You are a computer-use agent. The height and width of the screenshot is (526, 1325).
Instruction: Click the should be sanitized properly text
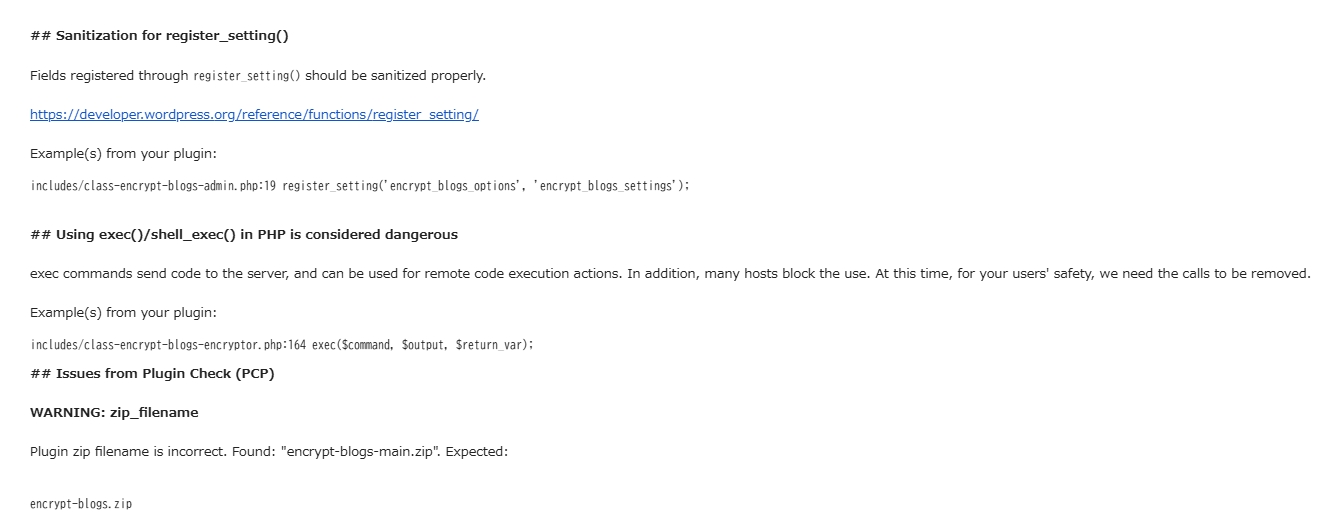(396, 76)
